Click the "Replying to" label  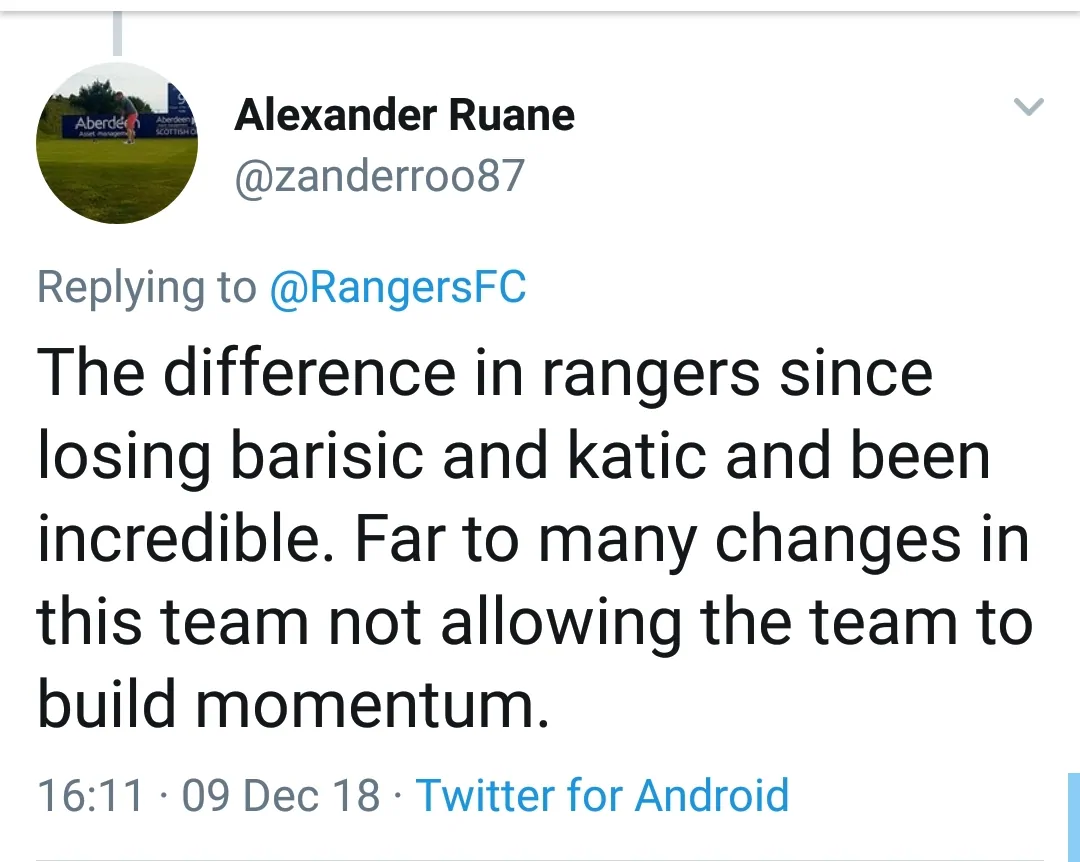click(x=146, y=288)
